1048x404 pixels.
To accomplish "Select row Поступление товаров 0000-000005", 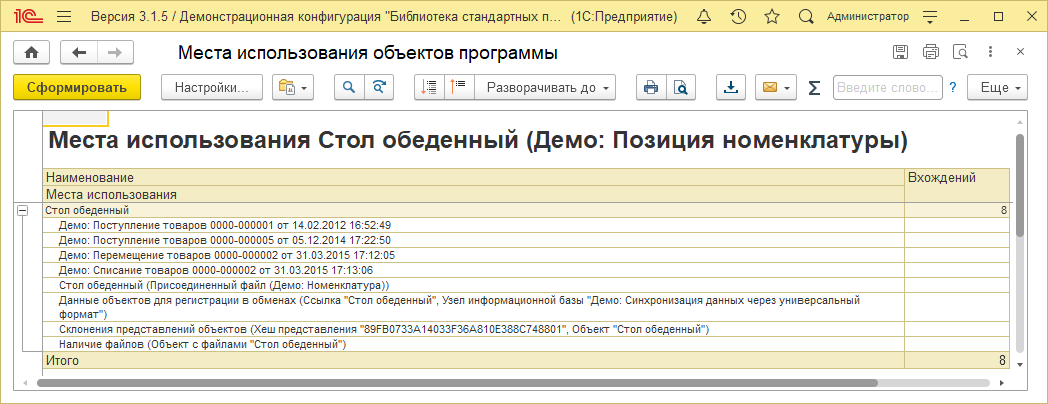I will (x=526, y=240).
